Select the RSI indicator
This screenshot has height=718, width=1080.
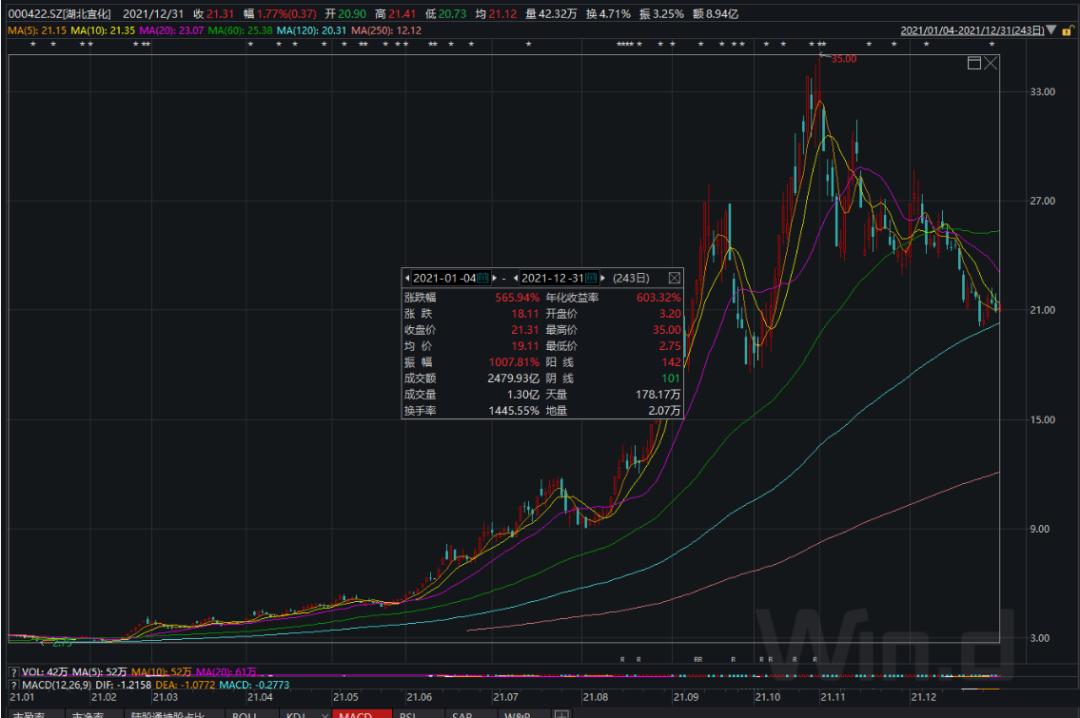pyautogui.click(x=406, y=715)
